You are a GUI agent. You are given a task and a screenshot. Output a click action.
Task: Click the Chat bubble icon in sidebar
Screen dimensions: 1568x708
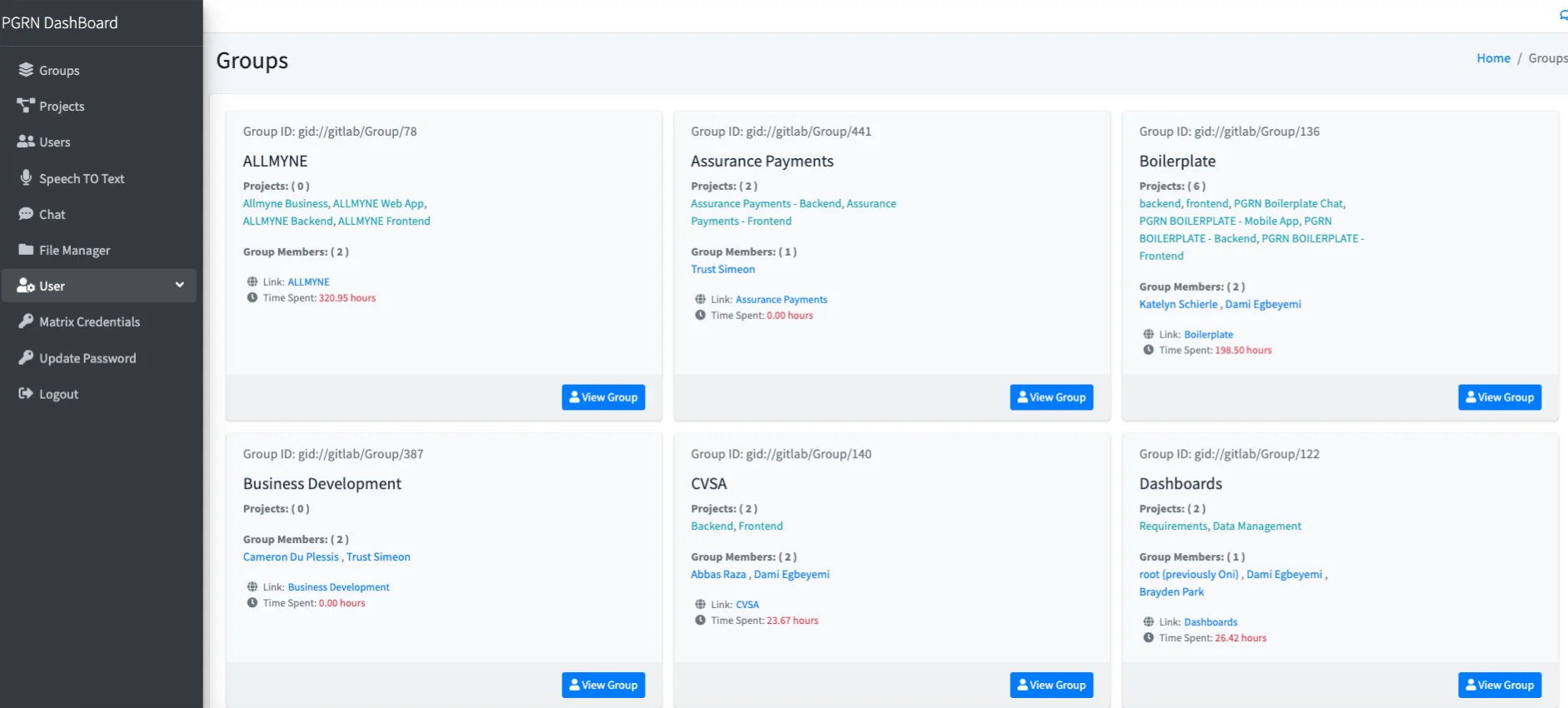26,214
